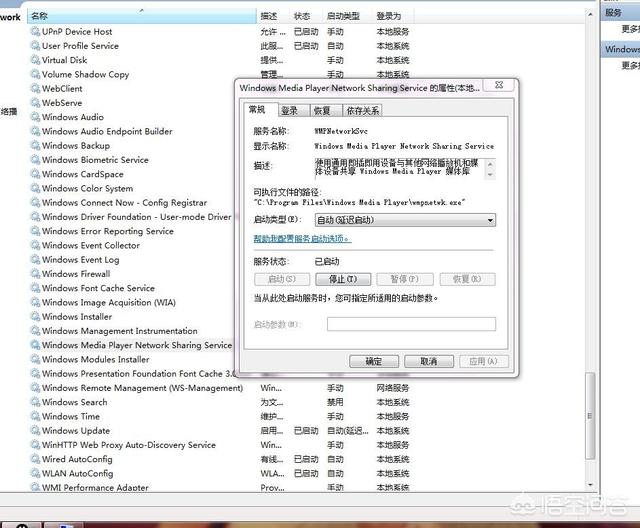This screenshot has width=640, height=528.
Task: Click the Windows Search service icon
Action: coord(35,402)
